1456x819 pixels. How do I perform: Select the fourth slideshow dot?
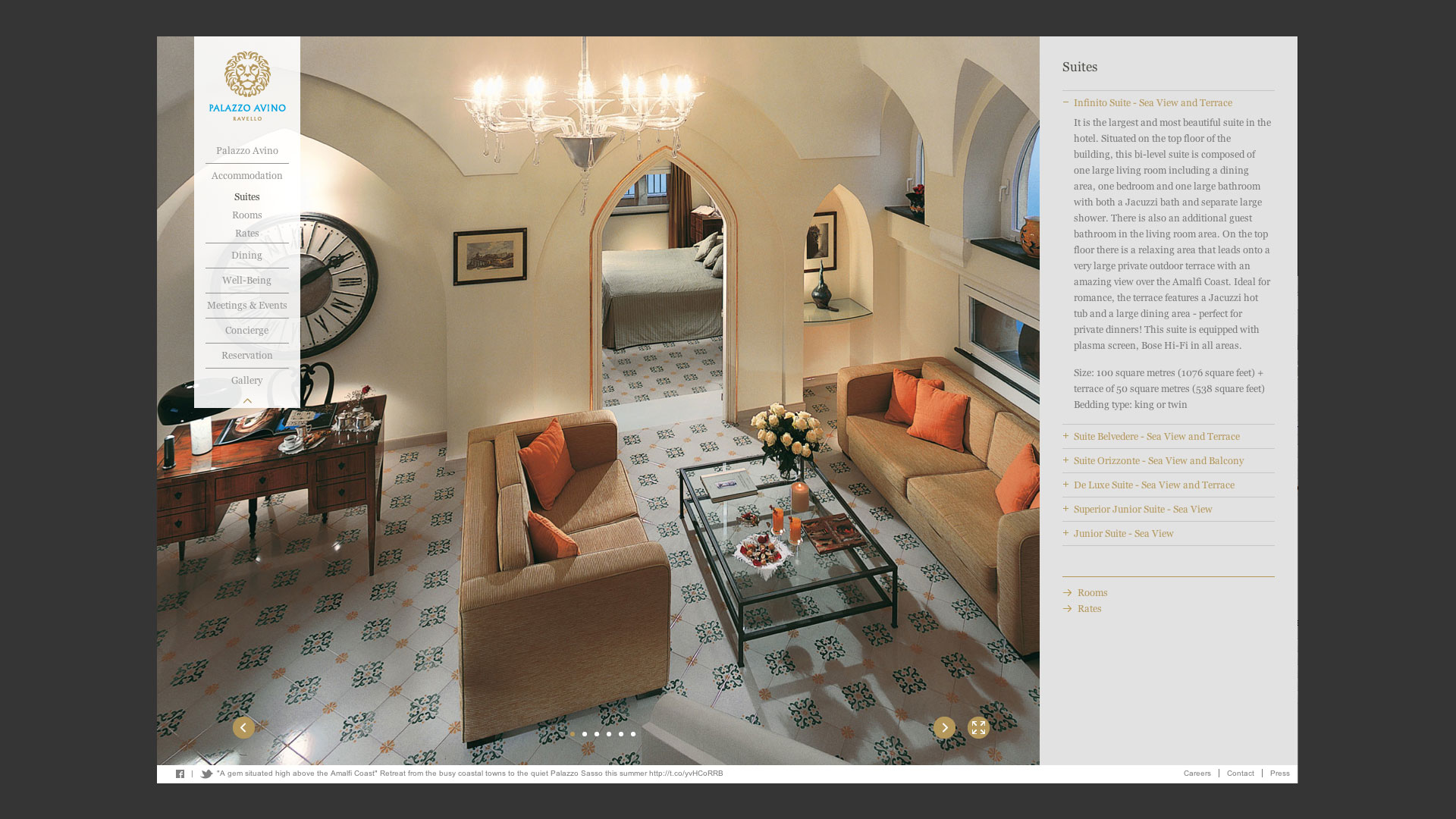coord(609,734)
